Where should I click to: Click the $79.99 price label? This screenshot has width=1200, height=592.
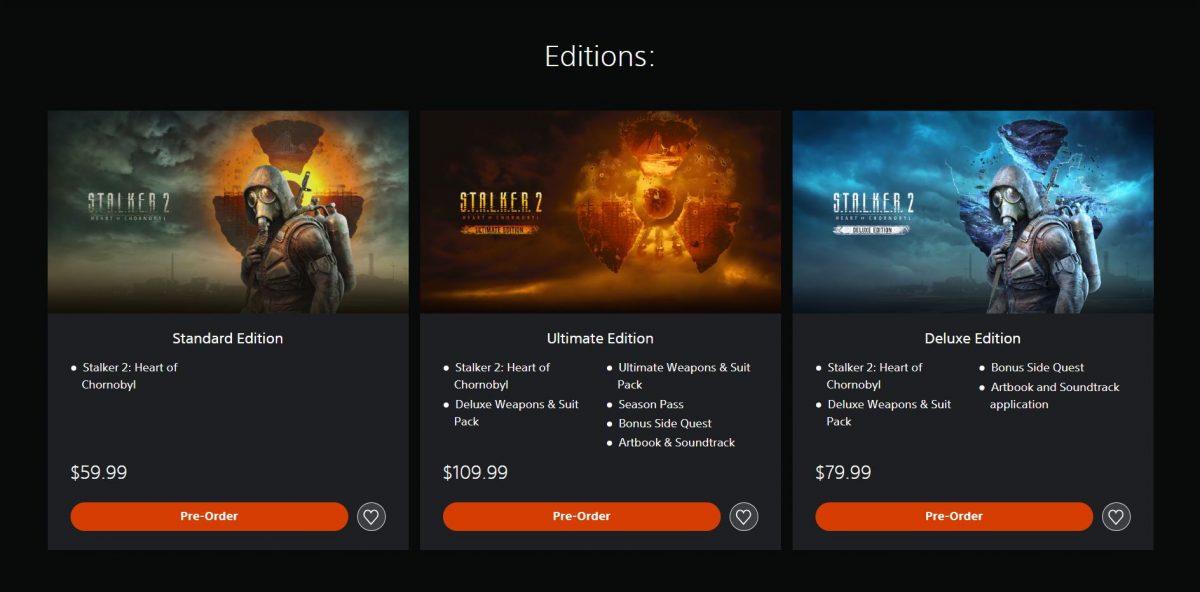pyautogui.click(x=843, y=472)
